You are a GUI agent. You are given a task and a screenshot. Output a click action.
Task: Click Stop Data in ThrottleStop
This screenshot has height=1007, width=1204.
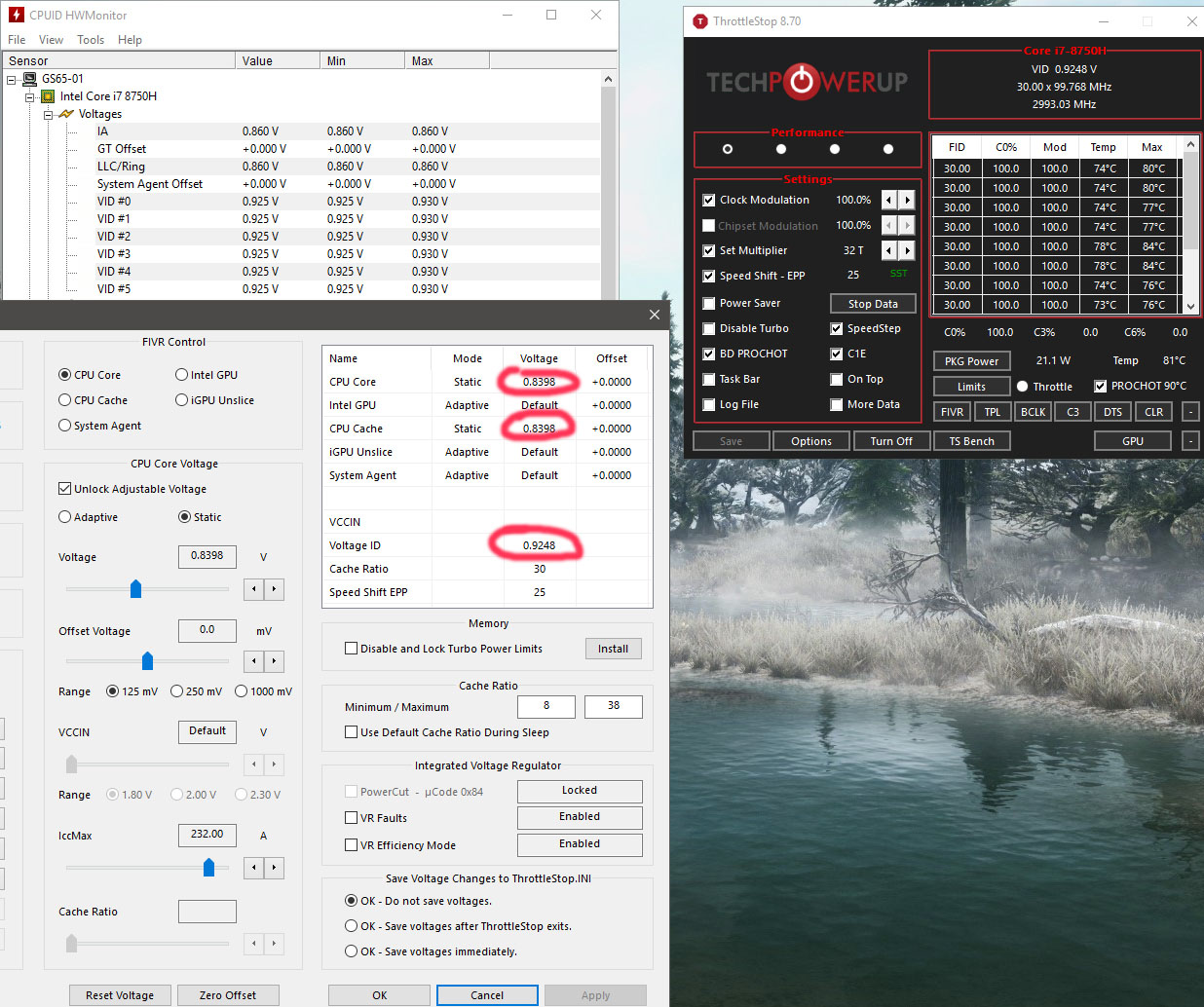coord(873,304)
